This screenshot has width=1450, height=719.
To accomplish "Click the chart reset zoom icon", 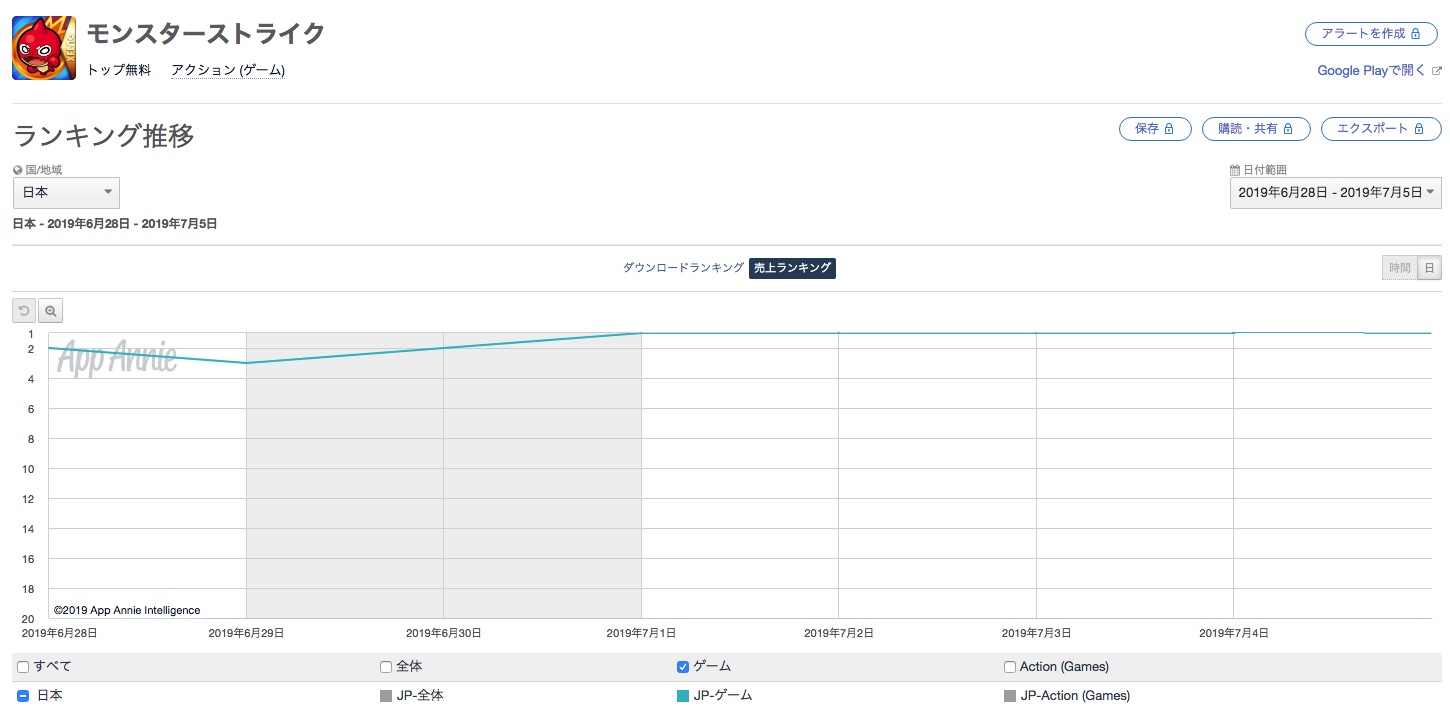I will click(25, 311).
